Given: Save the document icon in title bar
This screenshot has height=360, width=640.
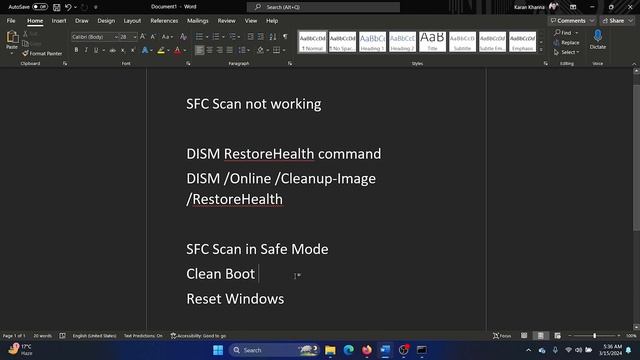Looking at the screenshot, I should click(x=57, y=7).
